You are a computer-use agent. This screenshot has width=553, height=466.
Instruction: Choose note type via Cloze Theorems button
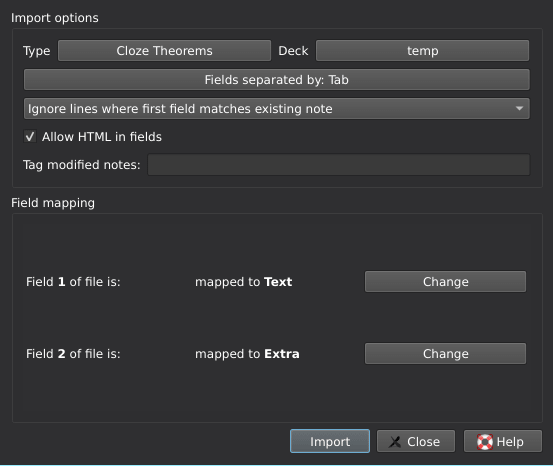pos(164,50)
